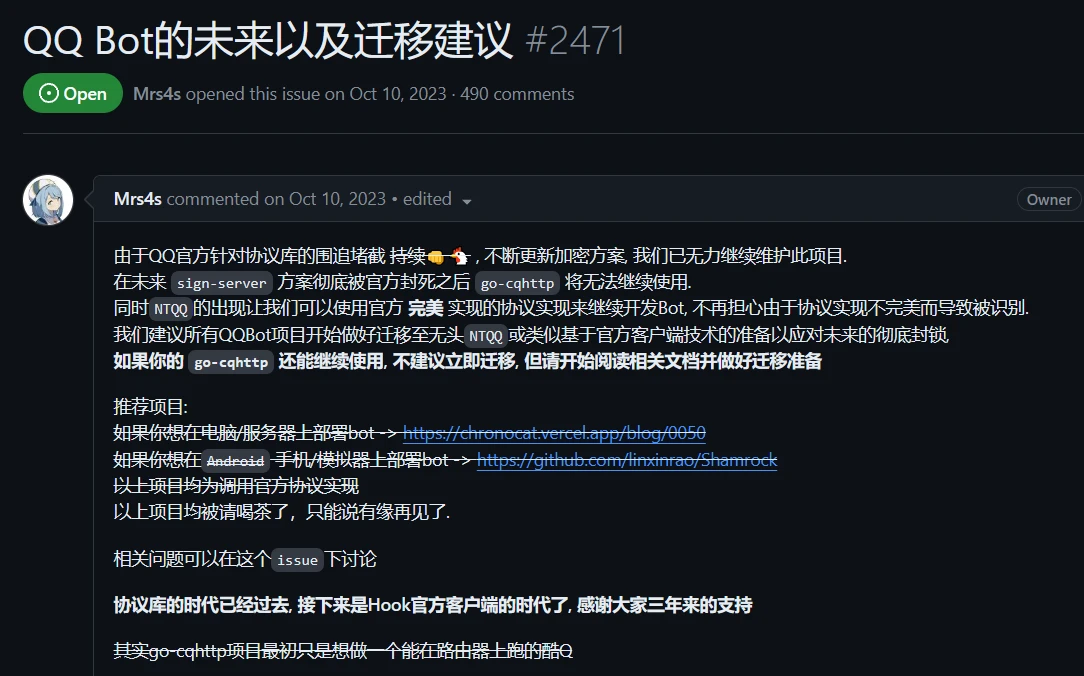The image size is (1084, 676).
Task: Click the issue title QQ Bot的未来以及迁移建议
Action: coord(268,41)
